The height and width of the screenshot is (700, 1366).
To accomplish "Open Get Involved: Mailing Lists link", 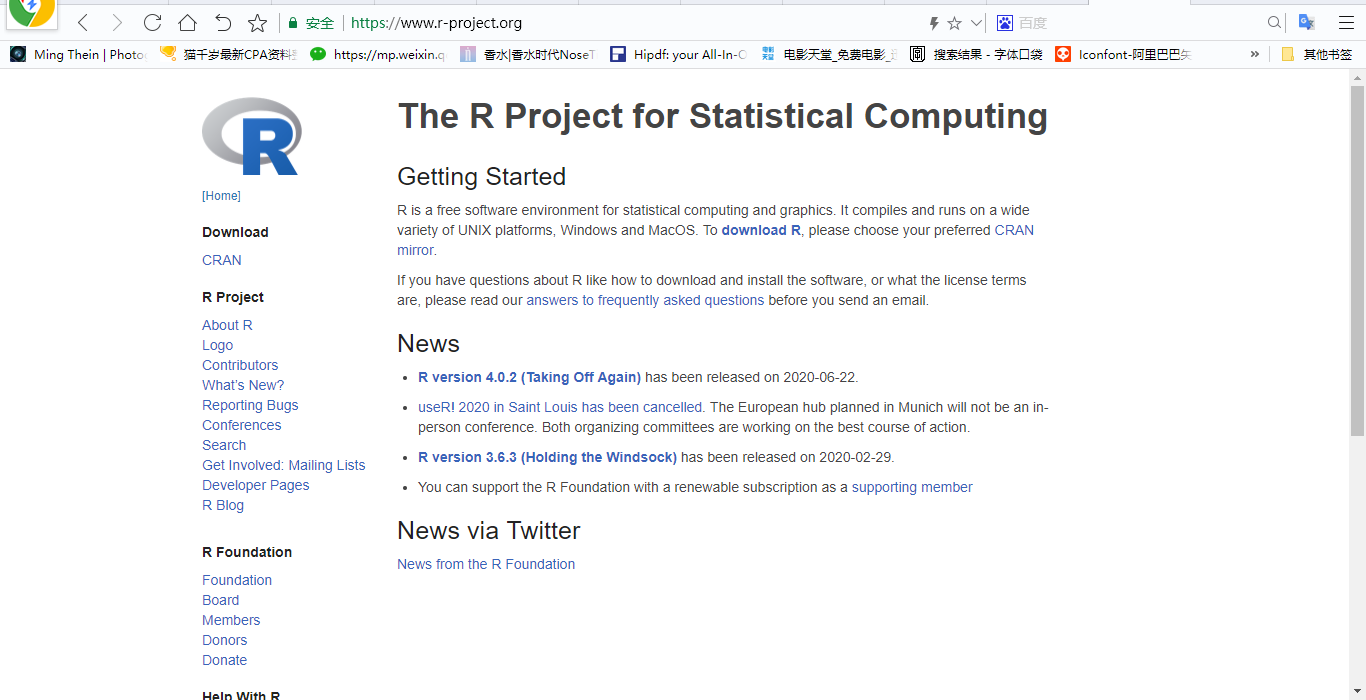I will [x=283, y=465].
